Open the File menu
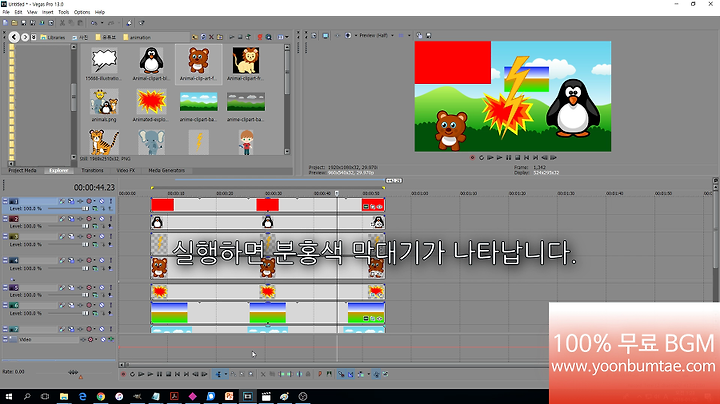Screen dimensions: 720x404 6,12
